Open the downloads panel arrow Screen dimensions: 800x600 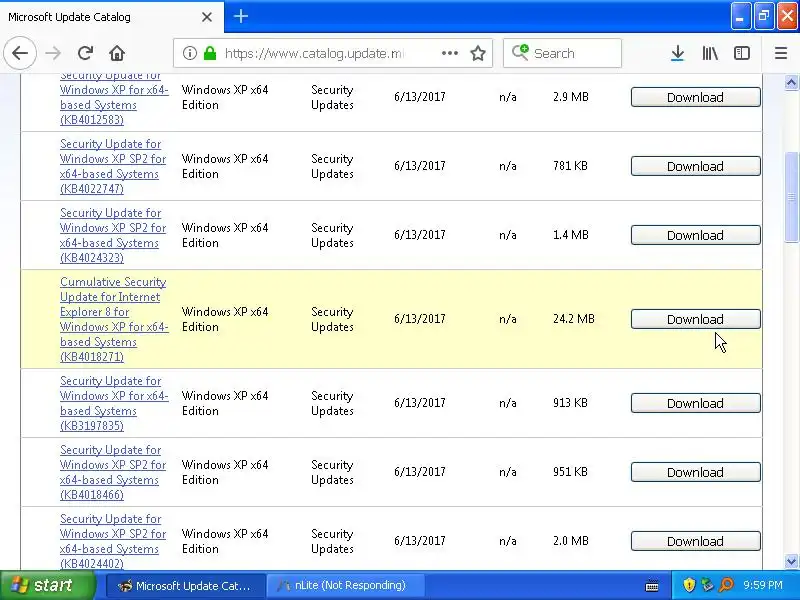click(x=677, y=53)
